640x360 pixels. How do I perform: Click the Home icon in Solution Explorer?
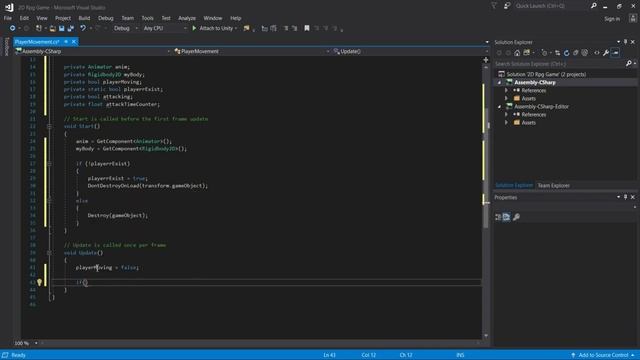click(x=517, y=53)
